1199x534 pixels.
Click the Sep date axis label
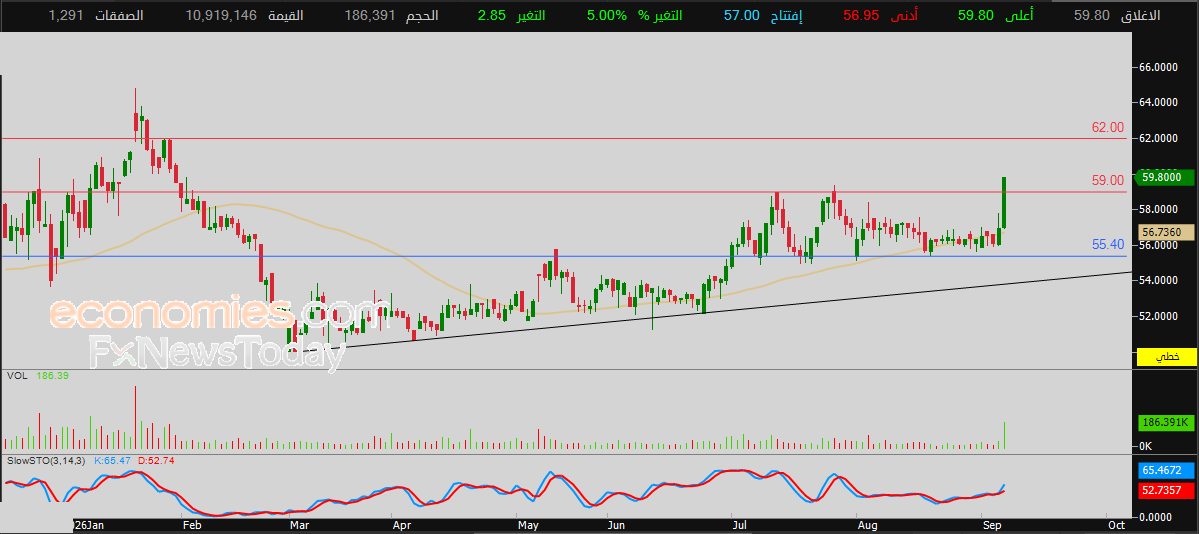tap(993, 526)
